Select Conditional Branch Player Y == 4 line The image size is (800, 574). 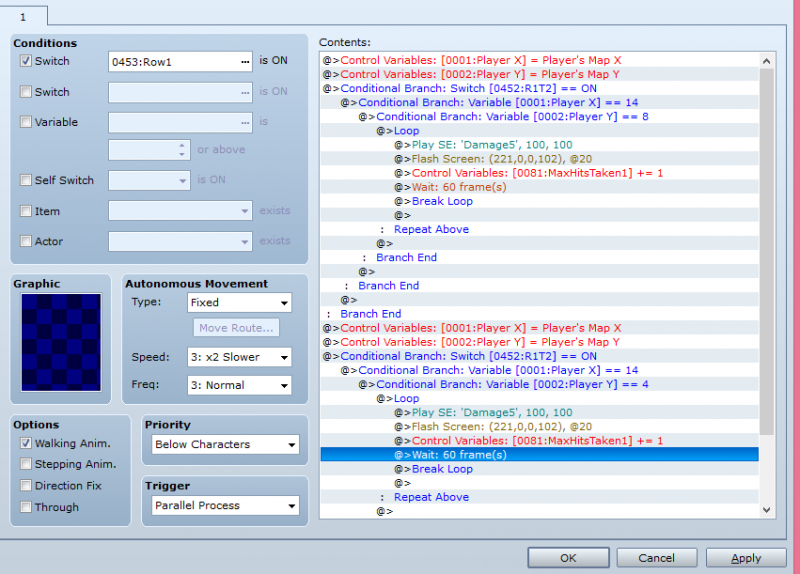(540, 384)
